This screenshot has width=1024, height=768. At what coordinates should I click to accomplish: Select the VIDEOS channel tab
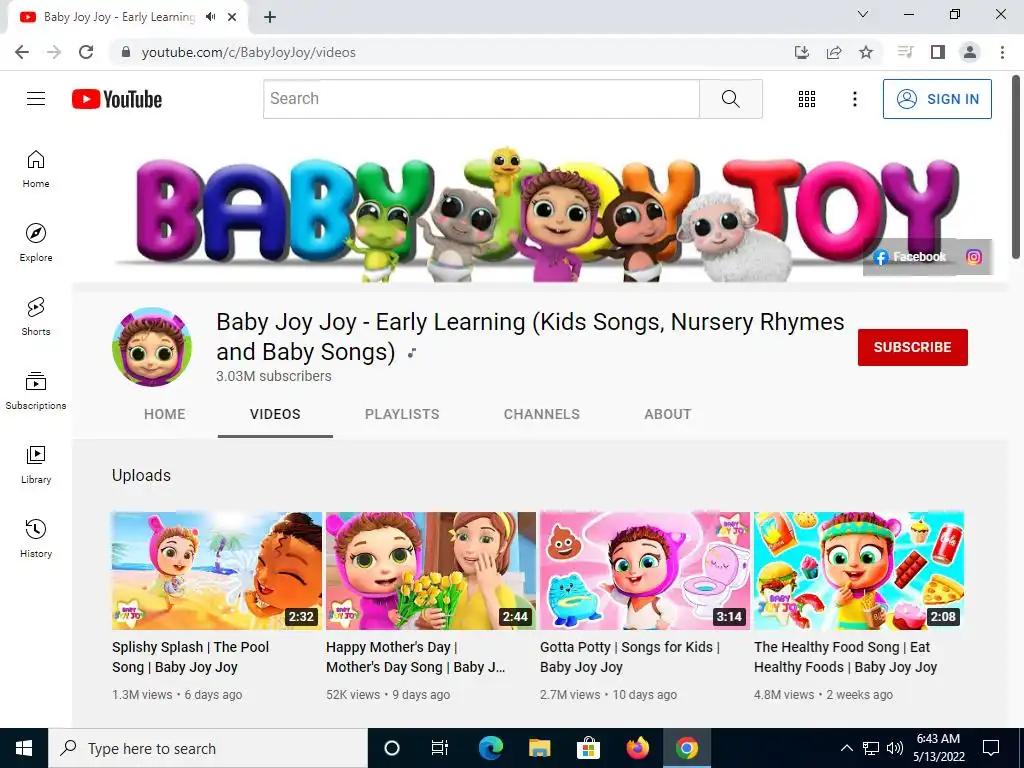[275, 414]
